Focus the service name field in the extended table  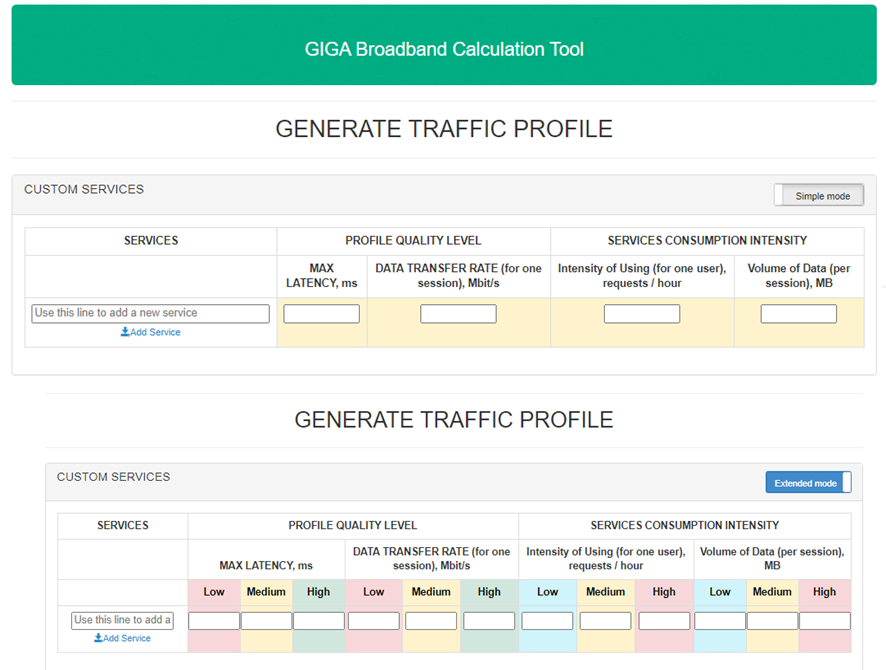(x=122, y=620)
